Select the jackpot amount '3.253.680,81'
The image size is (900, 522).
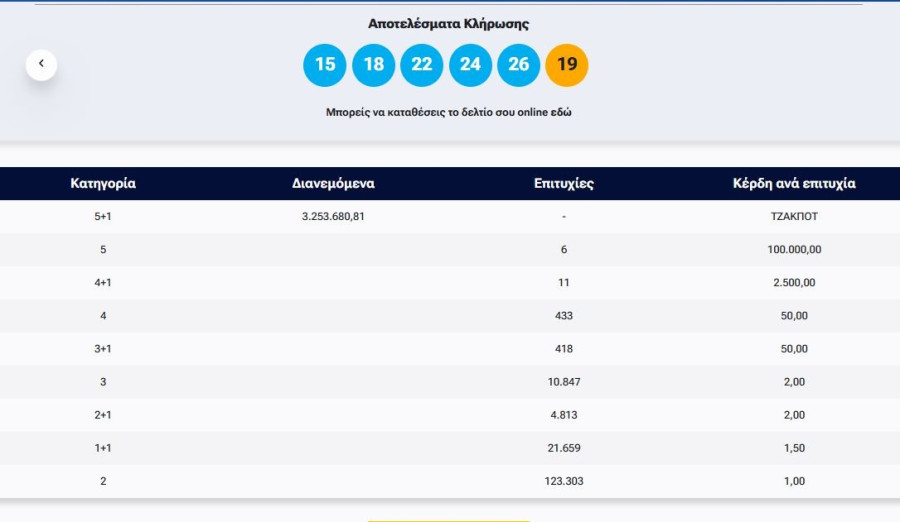tap(333, 216)
